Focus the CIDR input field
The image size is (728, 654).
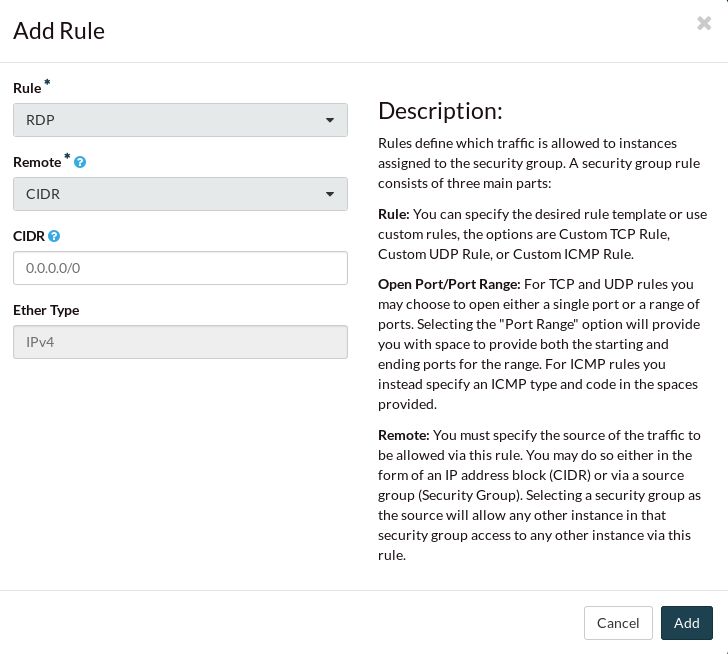tap(180, 268)
